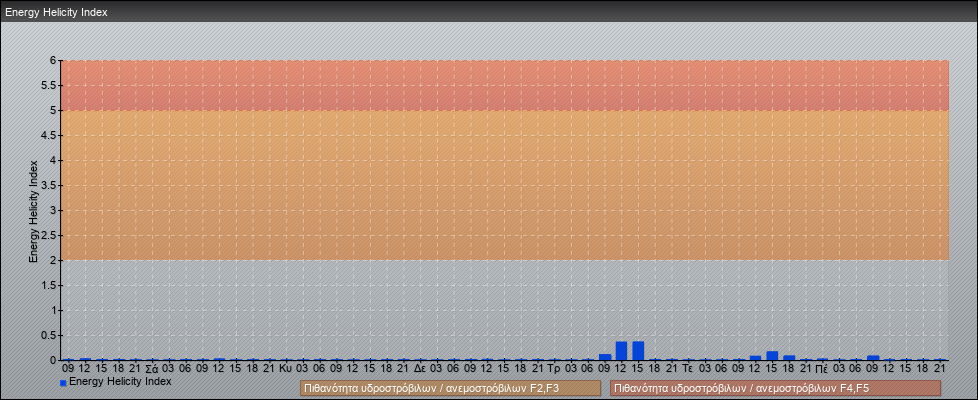Screen dimensions: 978x400
Task: Click the y-axis label 1.5
Action: click(49, 285)
